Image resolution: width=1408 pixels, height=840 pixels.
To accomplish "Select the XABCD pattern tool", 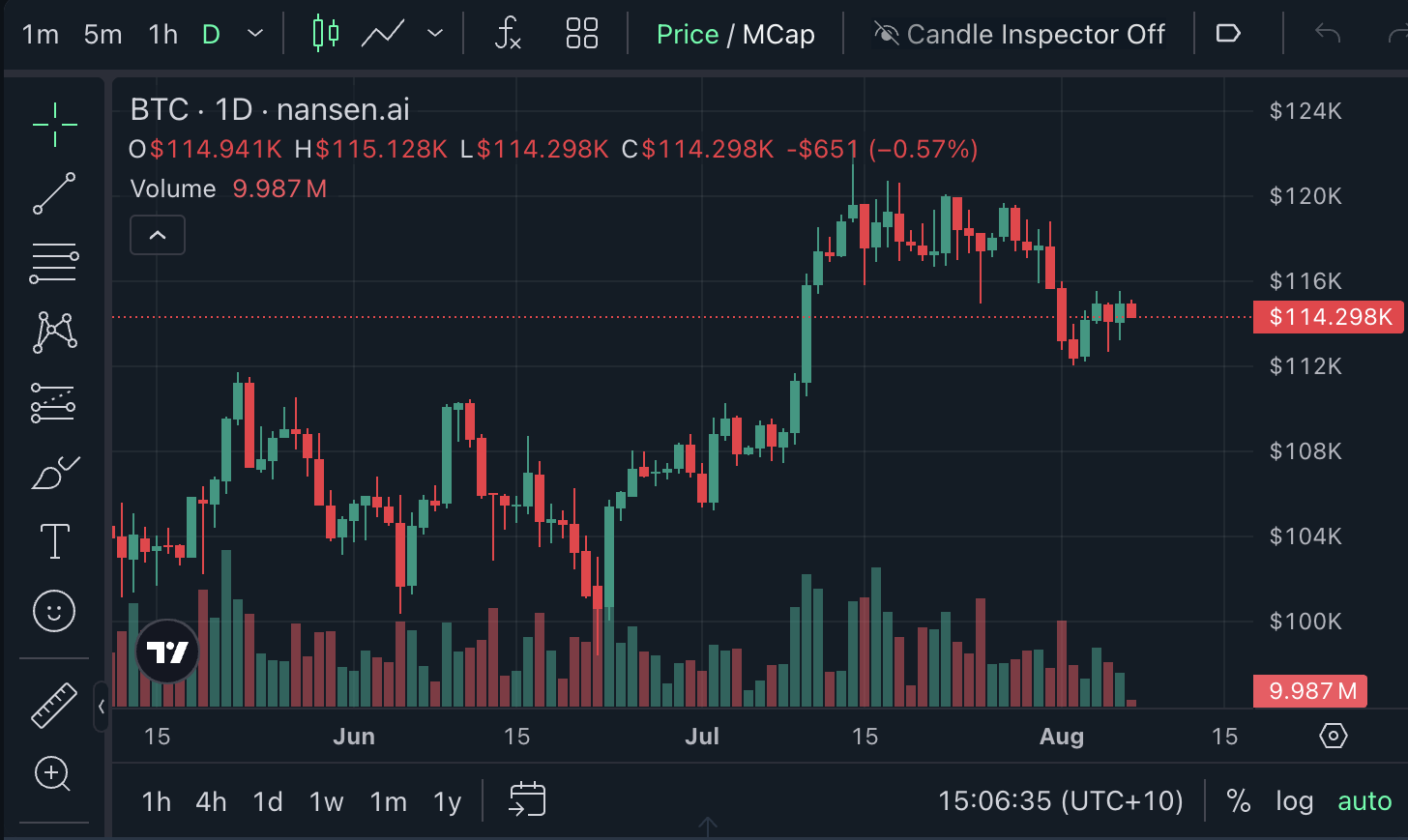I will [54, 332].
